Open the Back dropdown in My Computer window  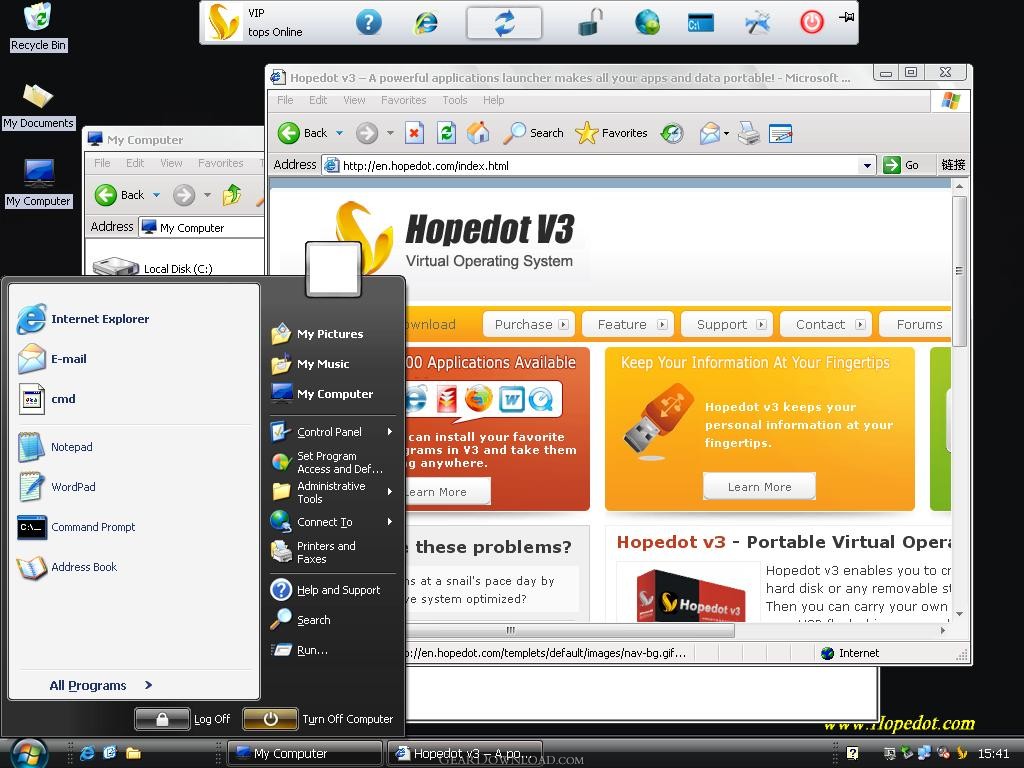pos(157,195)
